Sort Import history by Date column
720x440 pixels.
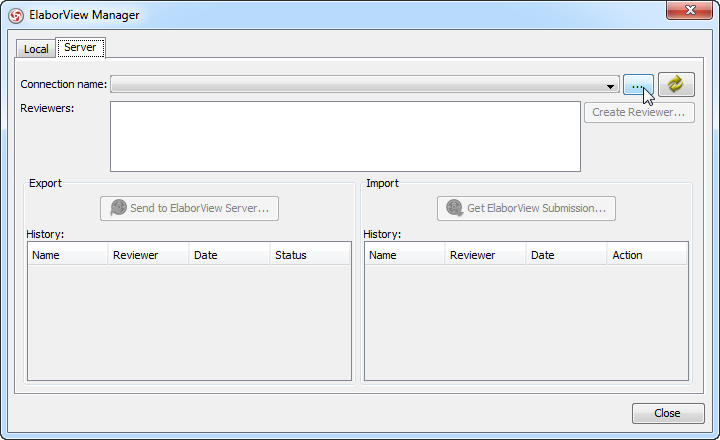567,255
